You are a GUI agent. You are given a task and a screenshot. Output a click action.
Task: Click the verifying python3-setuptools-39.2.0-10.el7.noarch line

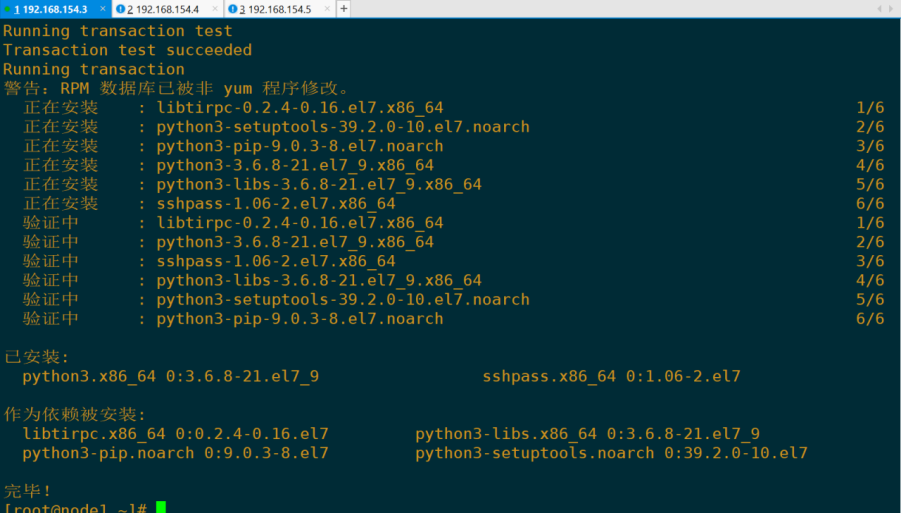click(x=453, y=299)
